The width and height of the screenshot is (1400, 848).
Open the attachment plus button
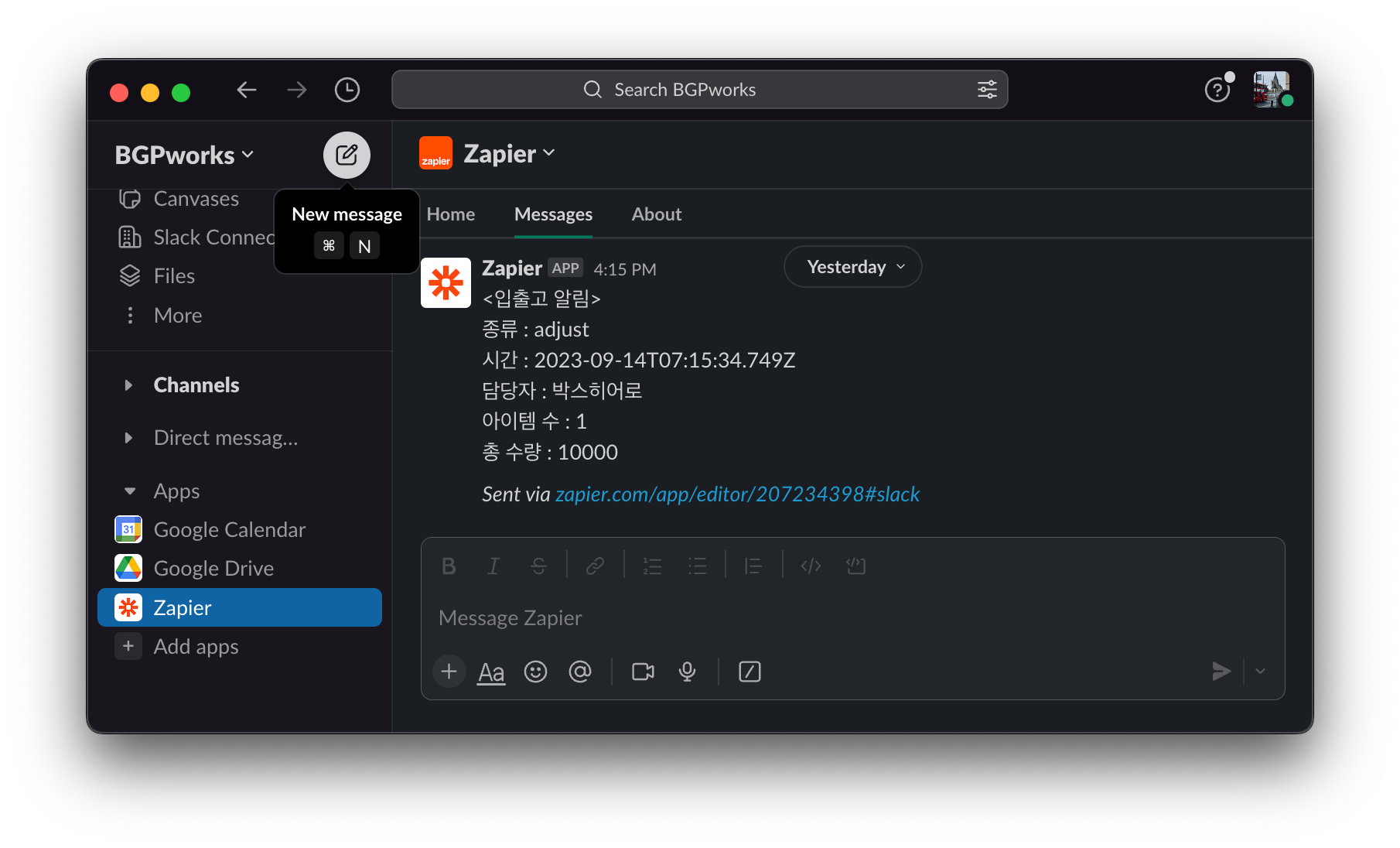[449, 672]
